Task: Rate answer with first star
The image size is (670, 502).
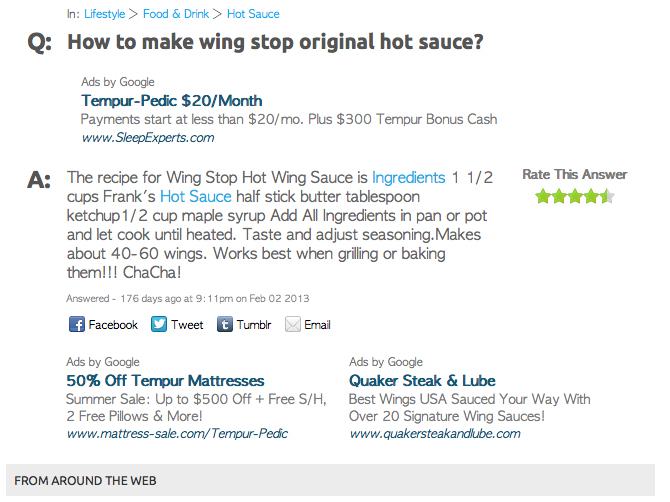Action: click(543, 196)
